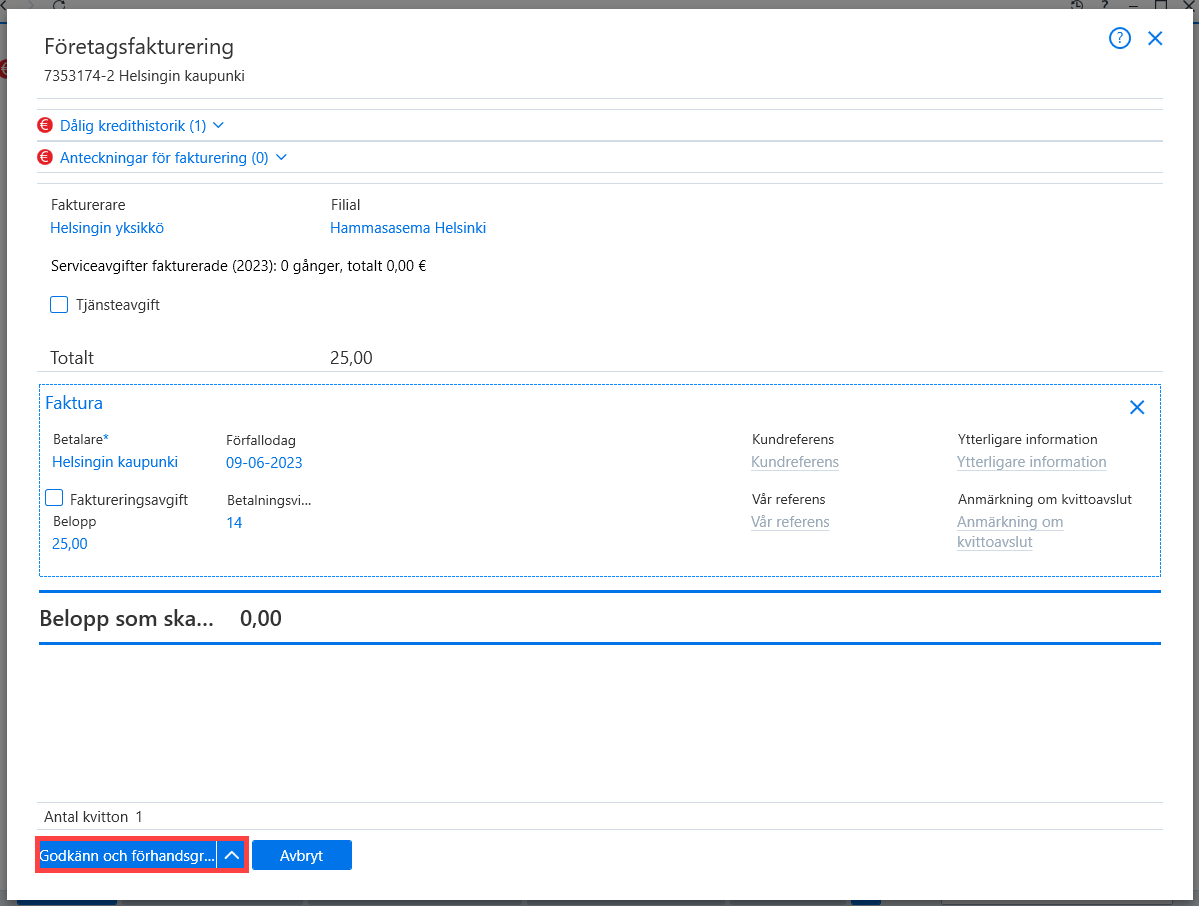
Task: Select Filial Hammasasema Helsinki
Action: coord(408,228)
